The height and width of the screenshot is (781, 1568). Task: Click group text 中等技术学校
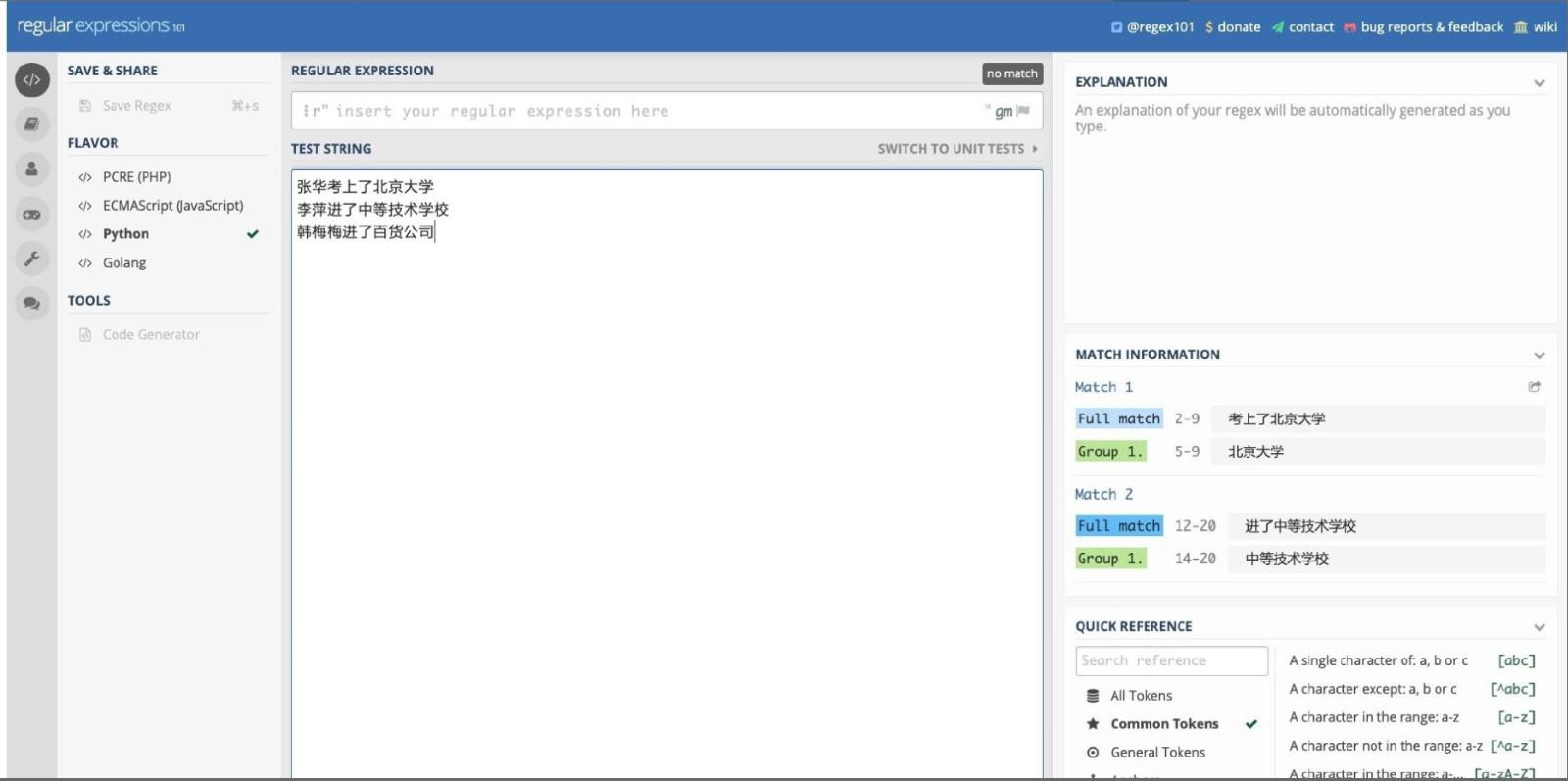coord(1287,559)
